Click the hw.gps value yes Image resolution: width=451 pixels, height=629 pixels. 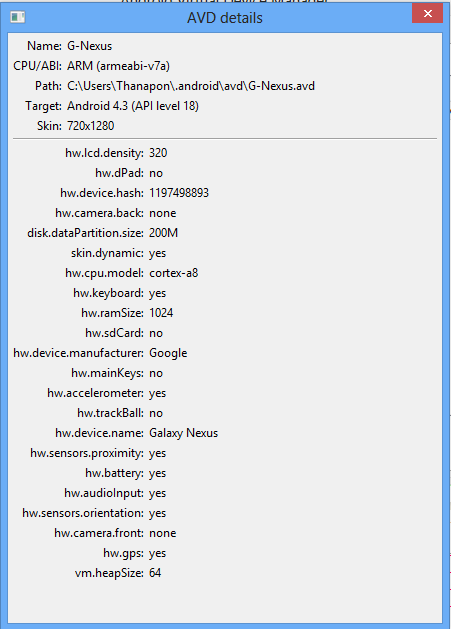157,553
